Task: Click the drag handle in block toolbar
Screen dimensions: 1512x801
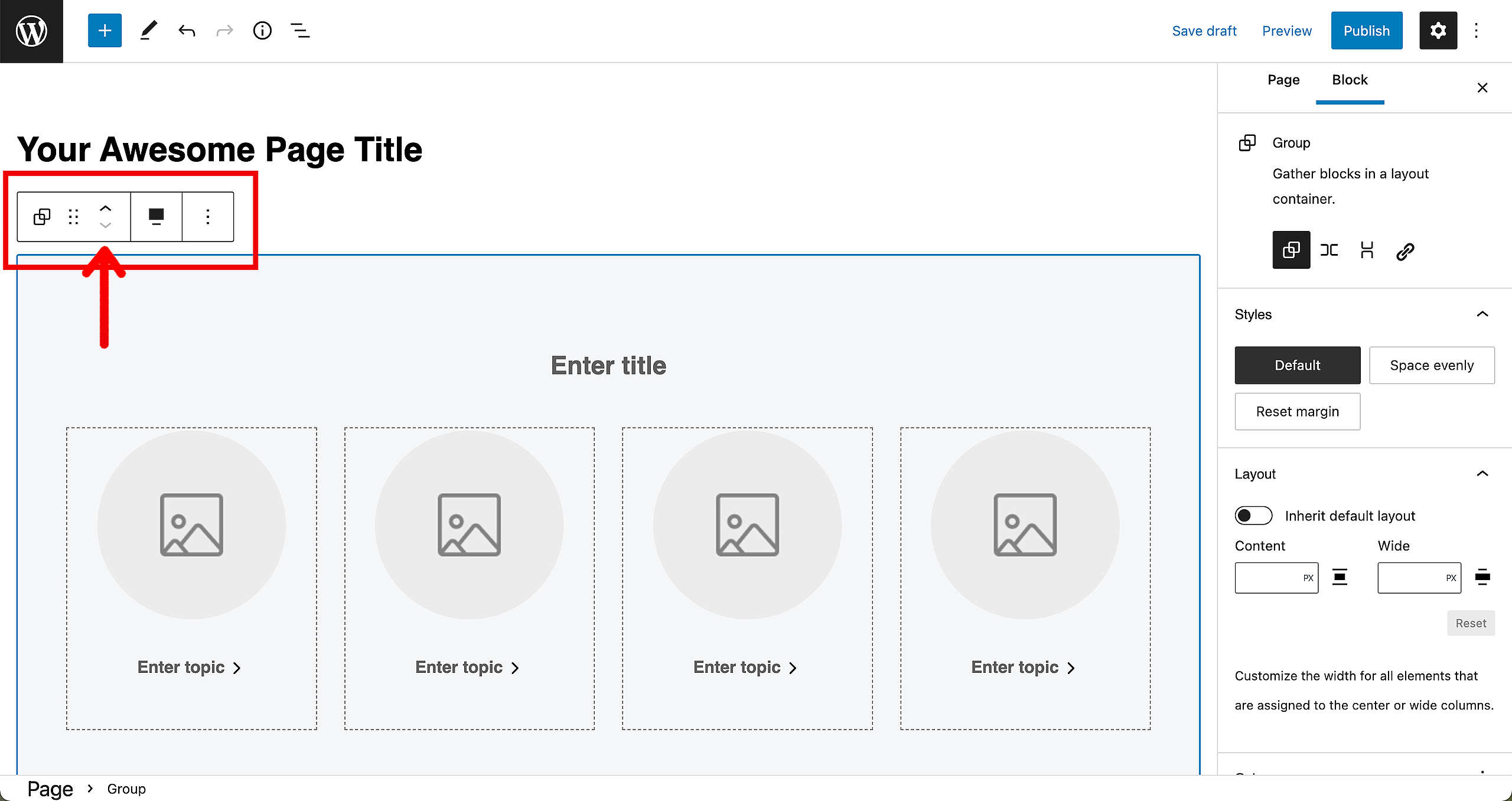Action: [73, 217]
